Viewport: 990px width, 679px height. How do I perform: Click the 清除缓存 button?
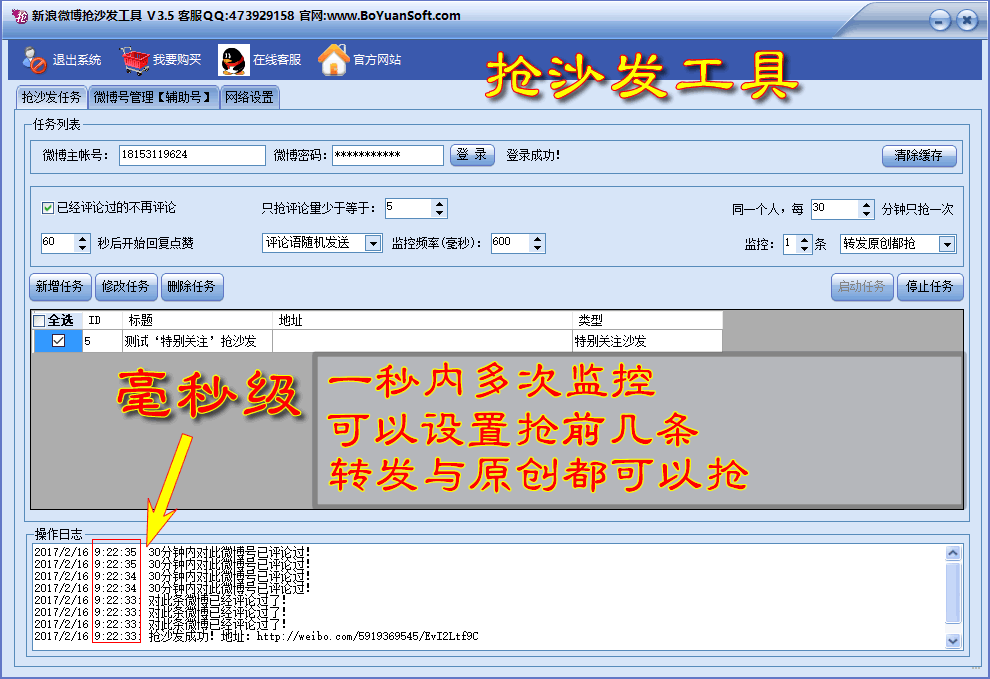[919, 155]
